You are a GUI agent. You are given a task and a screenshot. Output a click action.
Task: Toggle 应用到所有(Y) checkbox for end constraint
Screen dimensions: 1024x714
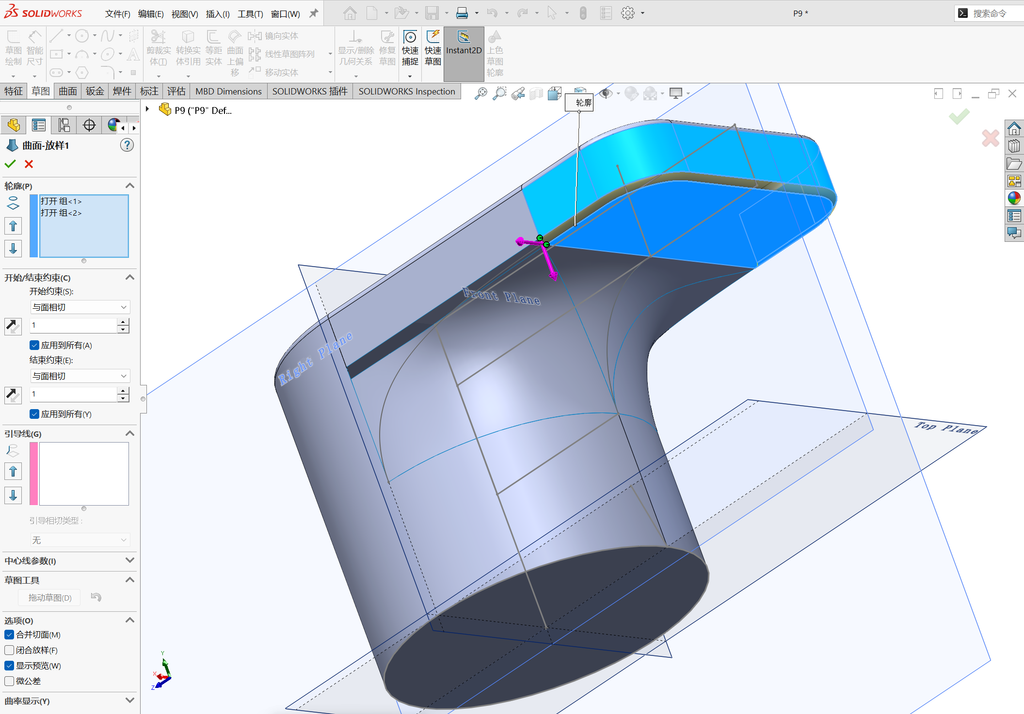click(x=35, y=414)
